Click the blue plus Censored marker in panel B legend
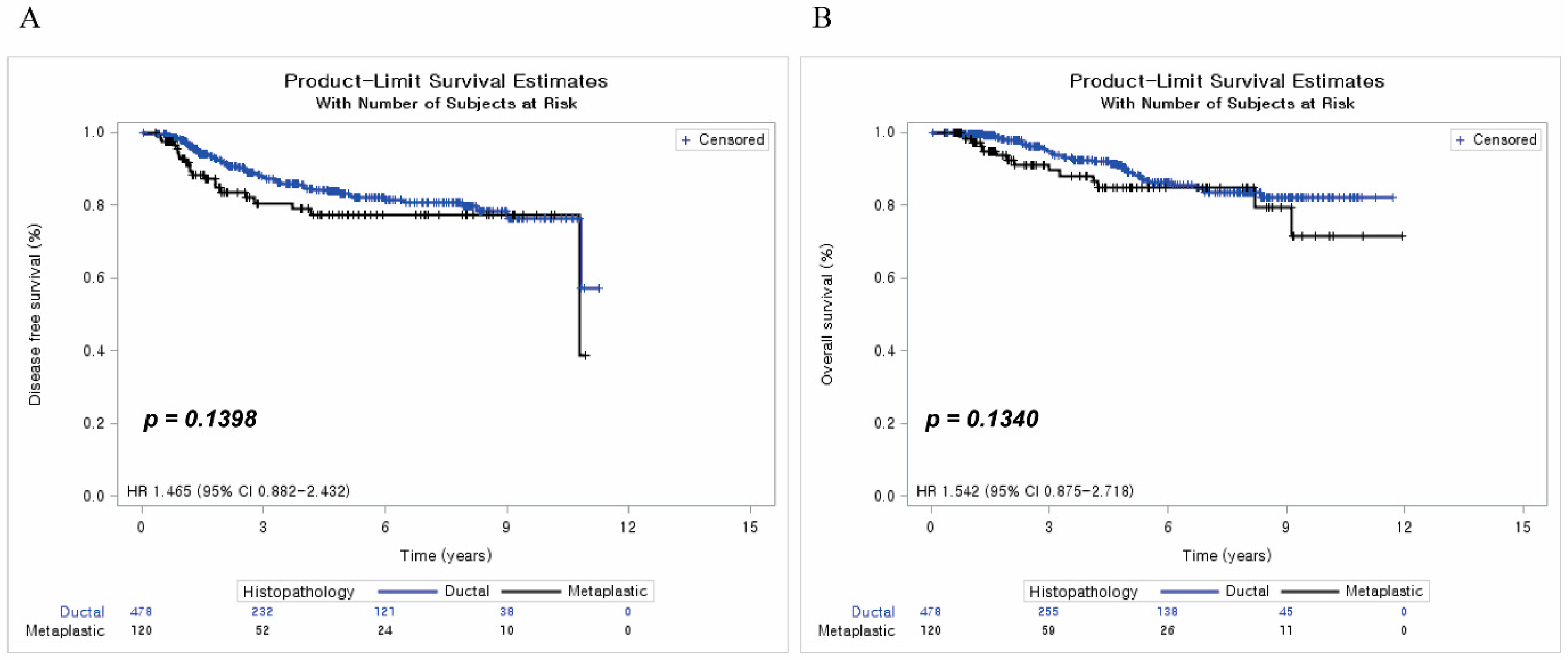 point(1460,140)
